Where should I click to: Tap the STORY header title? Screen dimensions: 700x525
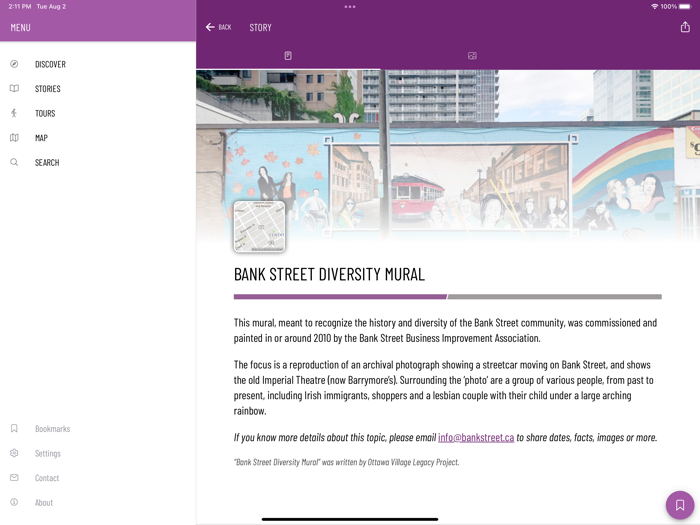(260, 28)
